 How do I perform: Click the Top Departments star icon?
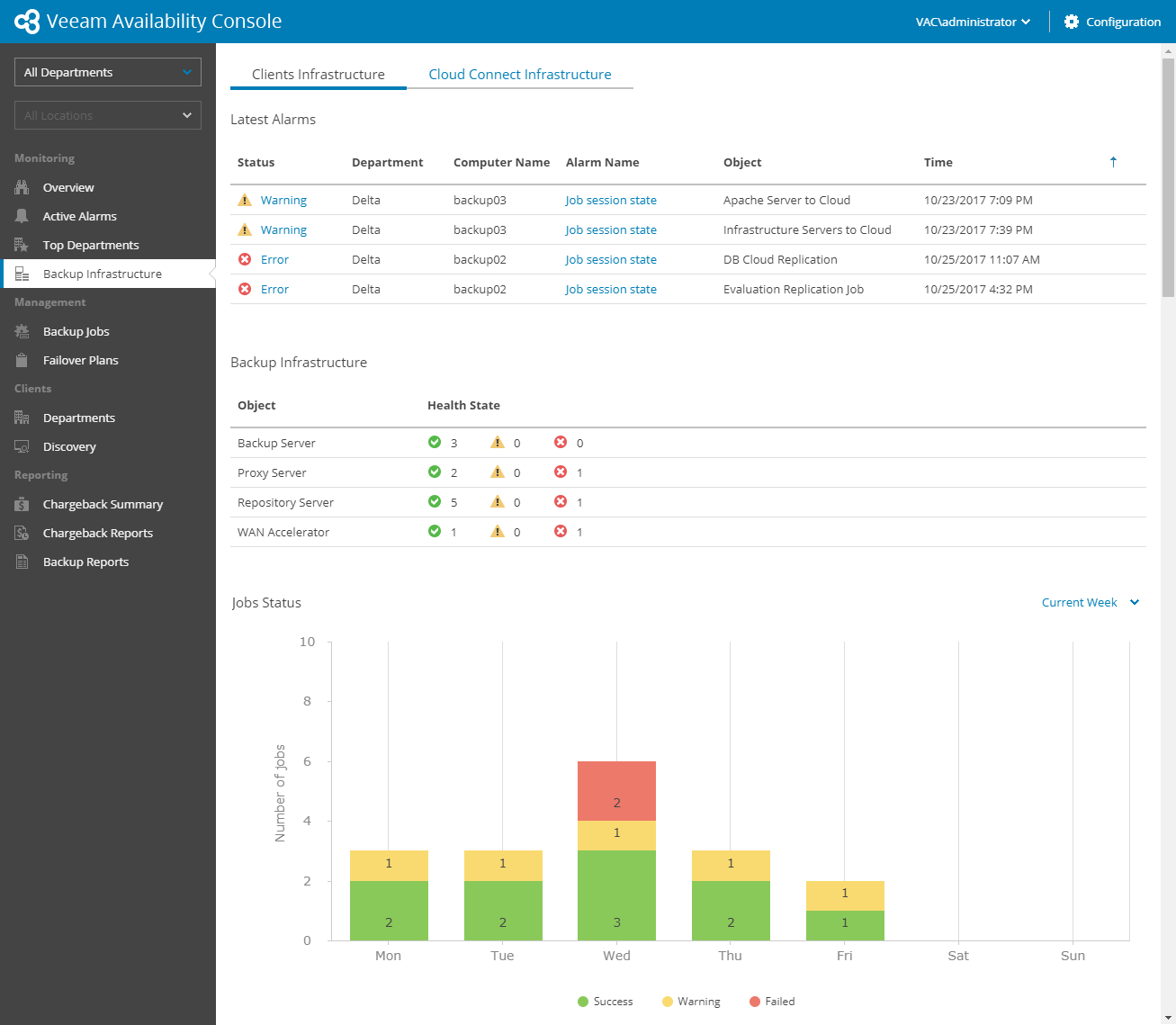[22, 245]
